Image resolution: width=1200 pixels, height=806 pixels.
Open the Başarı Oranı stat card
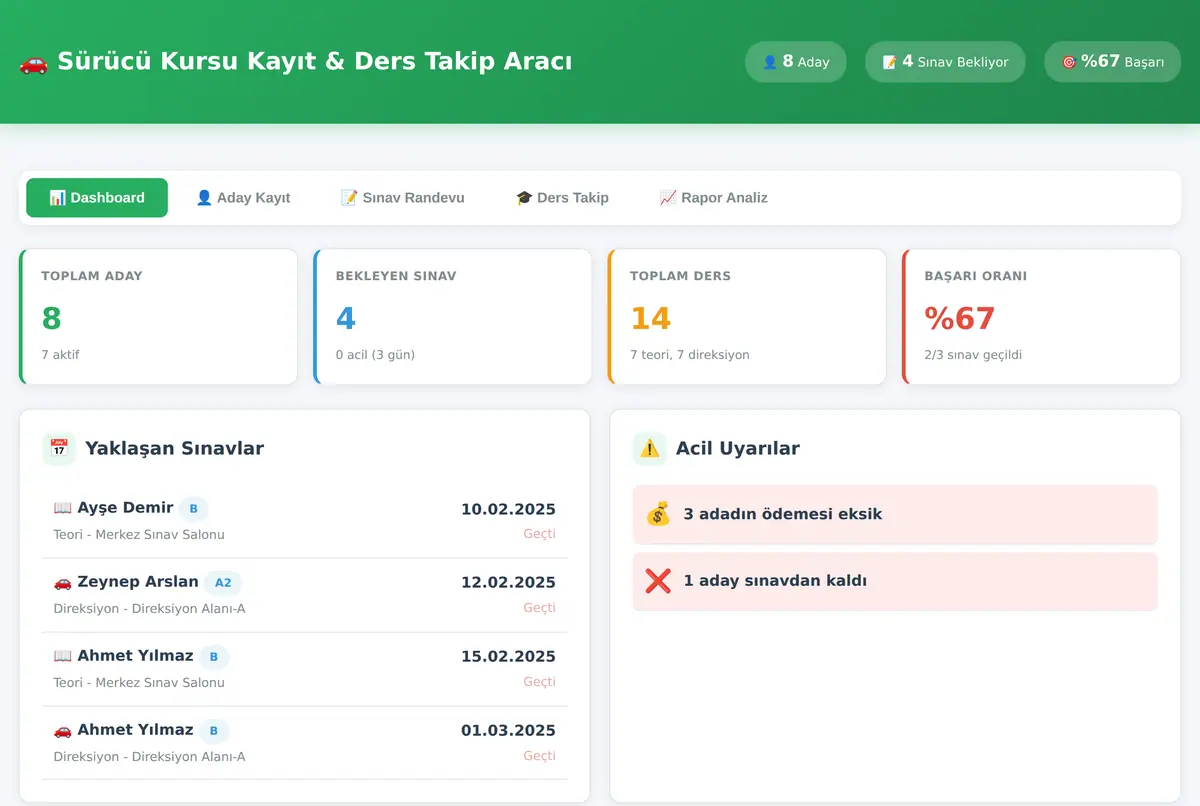click(1041, 317)
